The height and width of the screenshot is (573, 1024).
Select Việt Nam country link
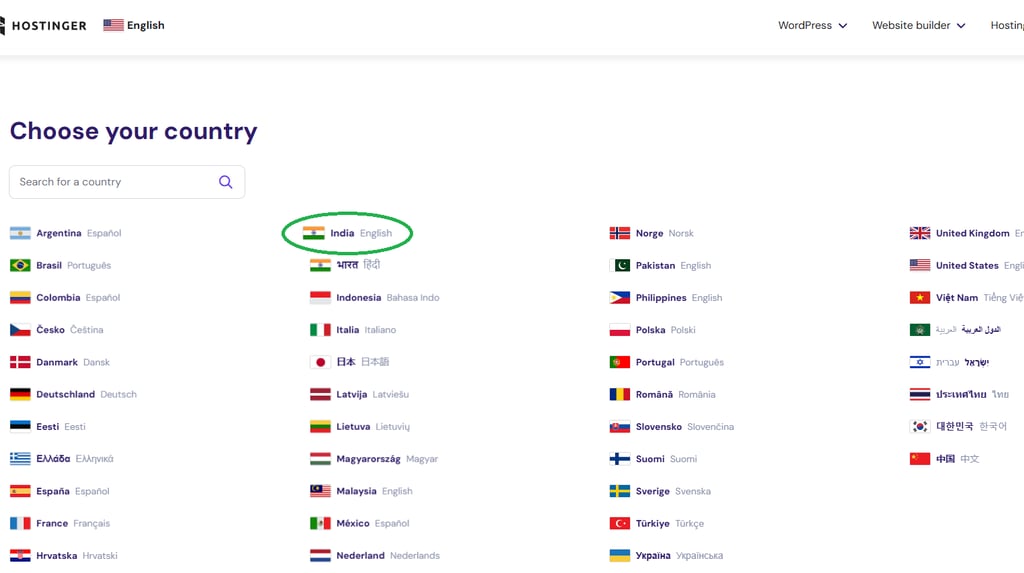[967, 297]
